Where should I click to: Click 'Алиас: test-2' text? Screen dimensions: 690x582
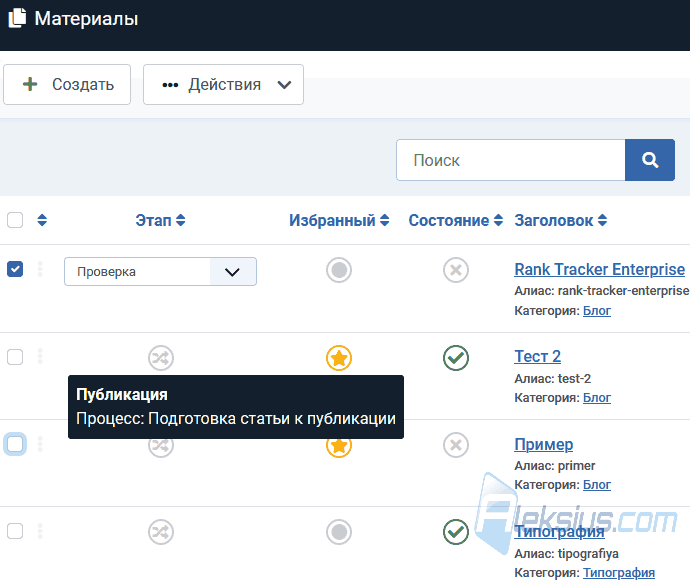pyautogui.click(x=553, y=378)
